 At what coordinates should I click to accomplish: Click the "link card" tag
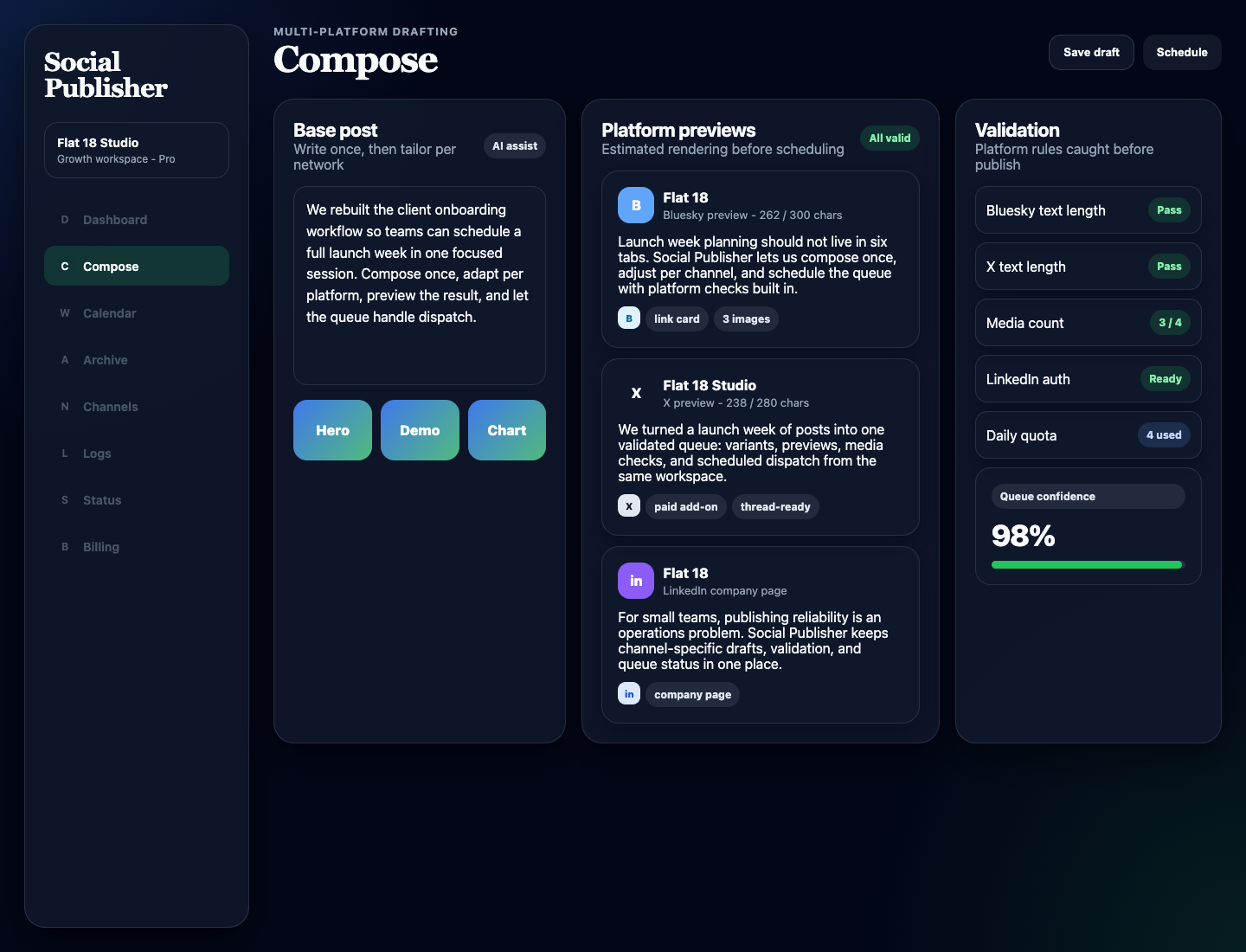677,318
